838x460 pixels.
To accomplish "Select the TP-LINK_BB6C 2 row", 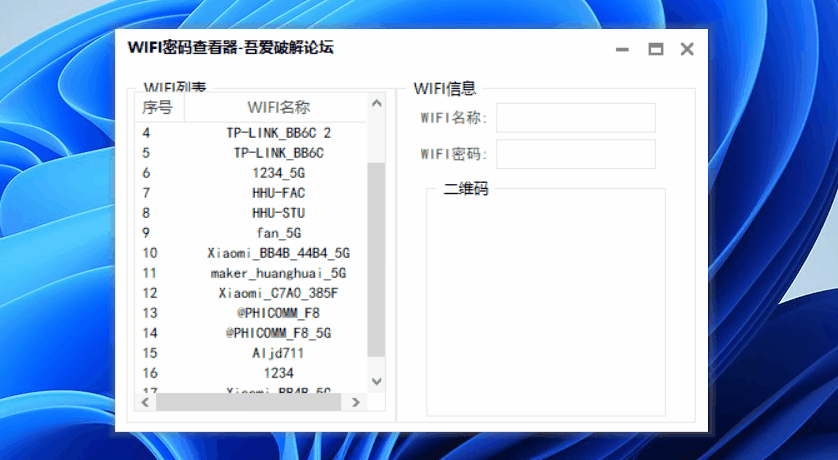I will 251,132.
